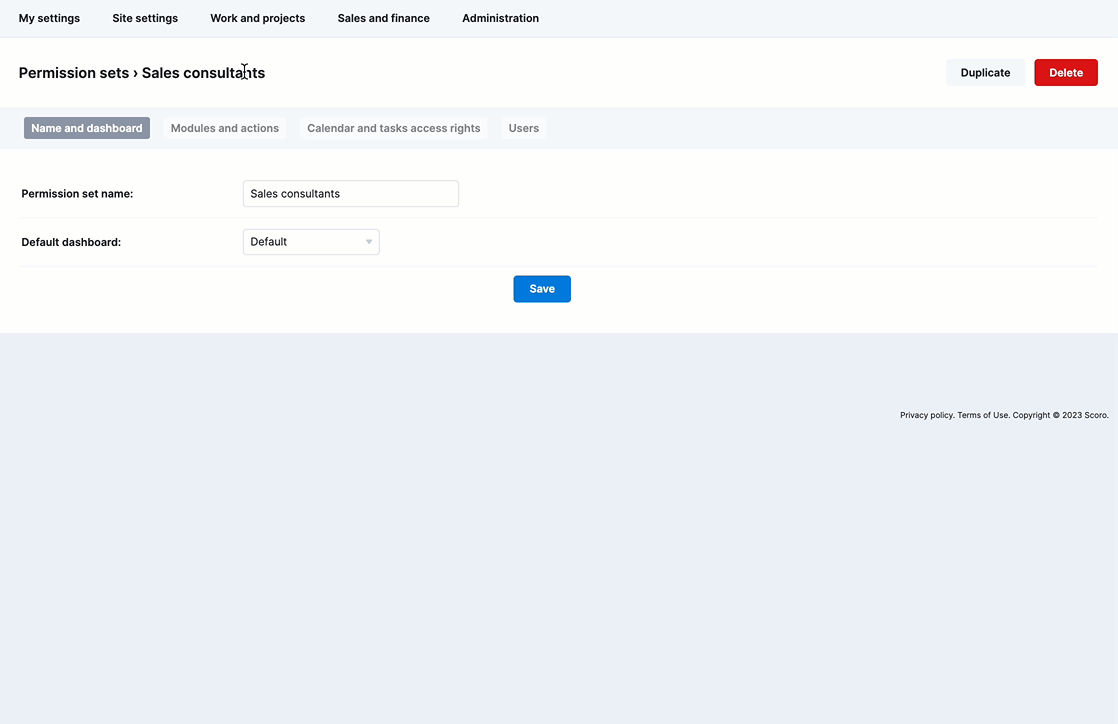Image resolution: width=1118 pixels, height=724 pixels.
Task: Click the red Delete button
Action: 1066,73
